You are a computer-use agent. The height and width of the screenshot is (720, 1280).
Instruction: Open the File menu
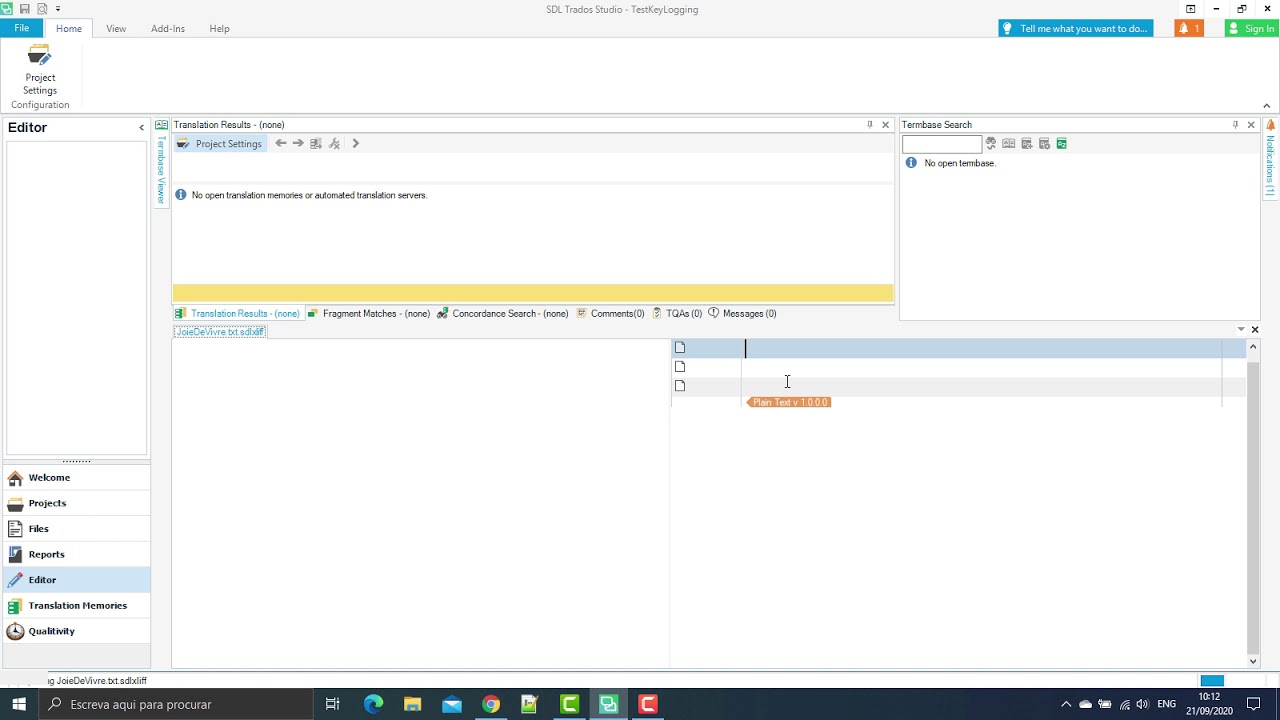pyautogui.click(x=21, y=28)
